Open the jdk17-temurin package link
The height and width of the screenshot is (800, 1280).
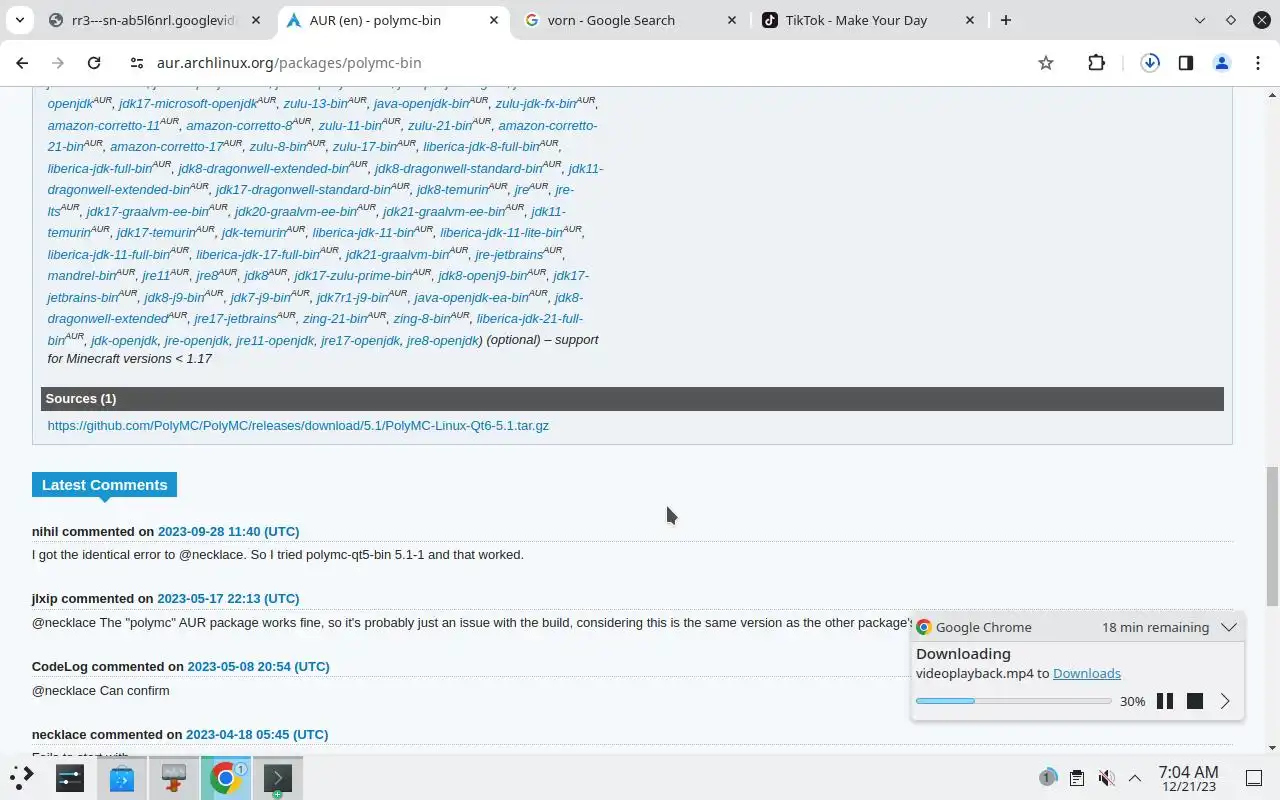(x=156, y=232)
